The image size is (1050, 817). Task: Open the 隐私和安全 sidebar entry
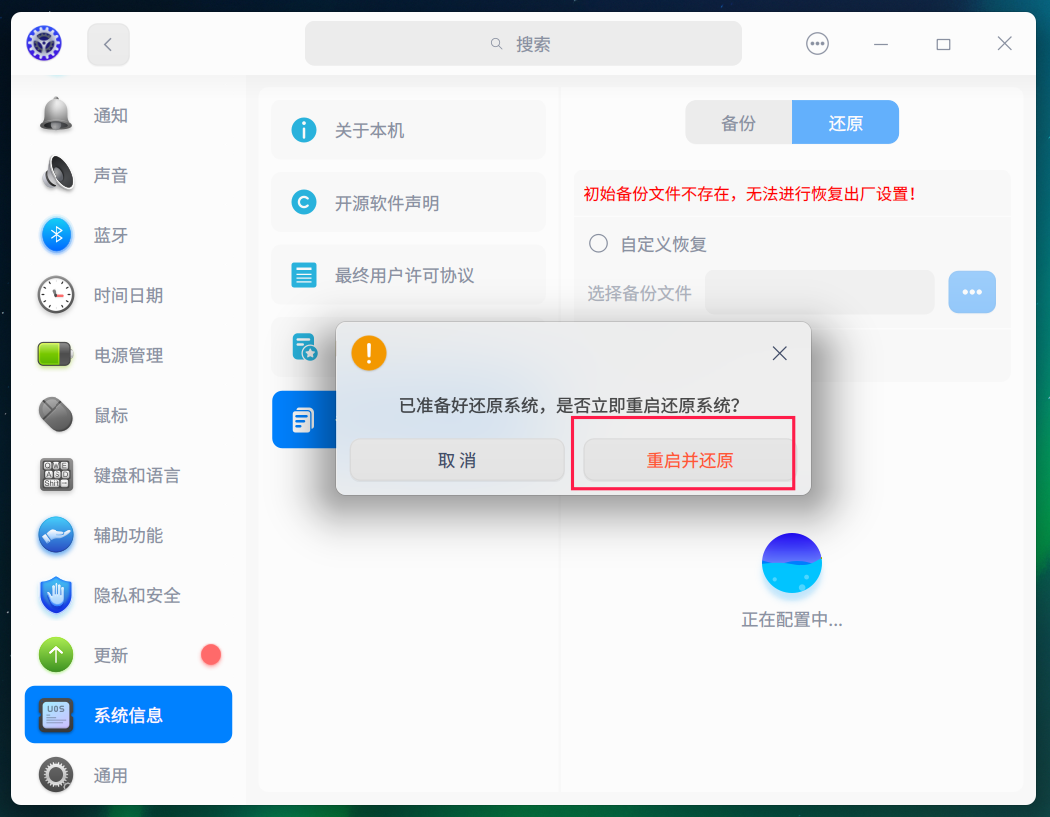[129, 595]
